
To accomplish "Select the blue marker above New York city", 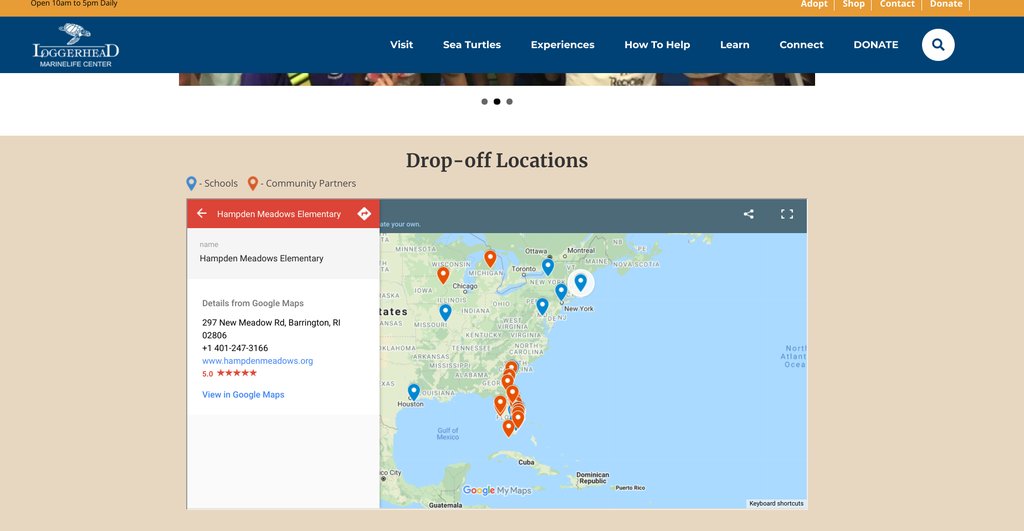I will [561, 292].
